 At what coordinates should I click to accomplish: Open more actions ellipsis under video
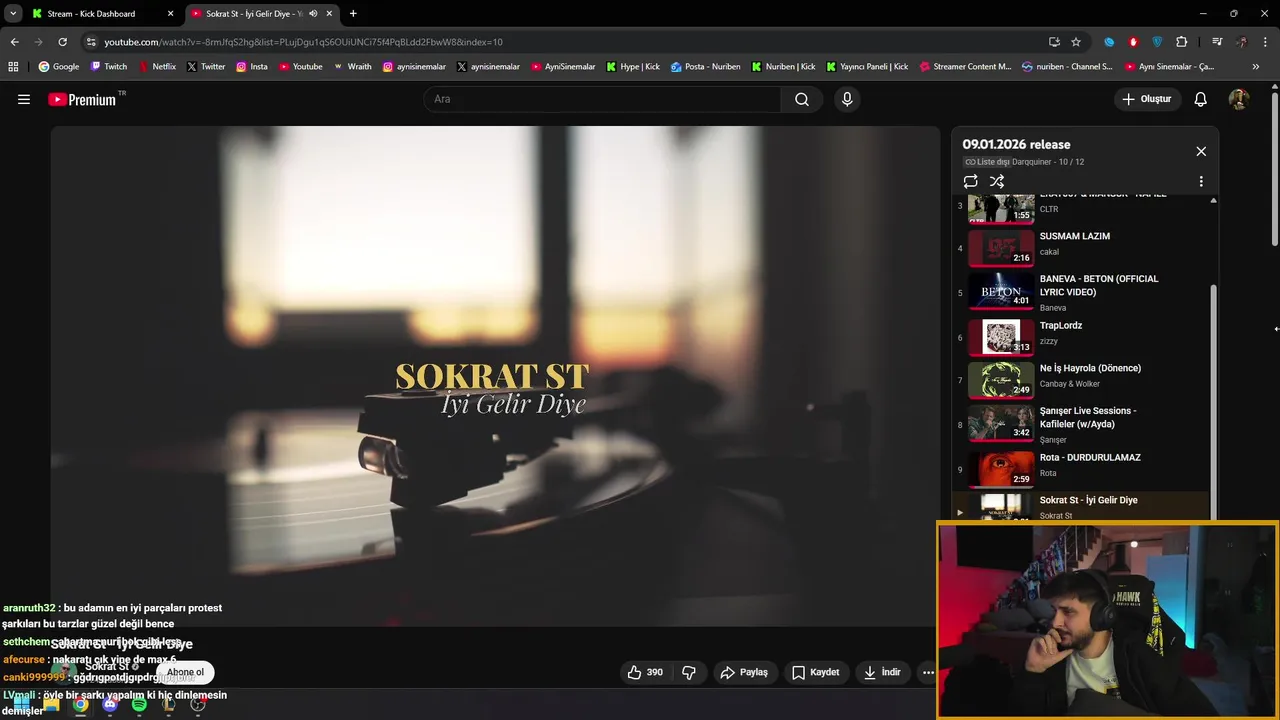coord(928,672)
